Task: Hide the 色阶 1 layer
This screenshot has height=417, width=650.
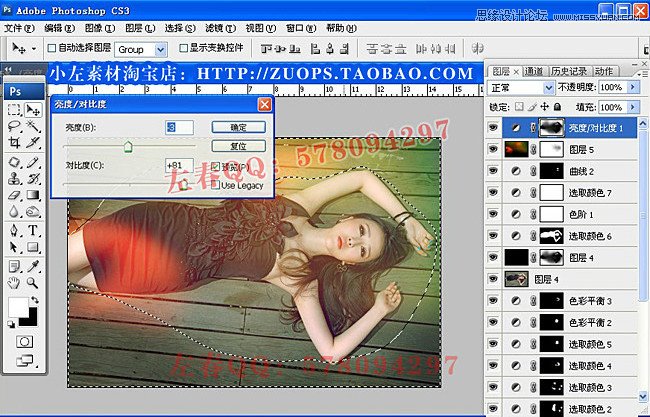Action: 493,213
